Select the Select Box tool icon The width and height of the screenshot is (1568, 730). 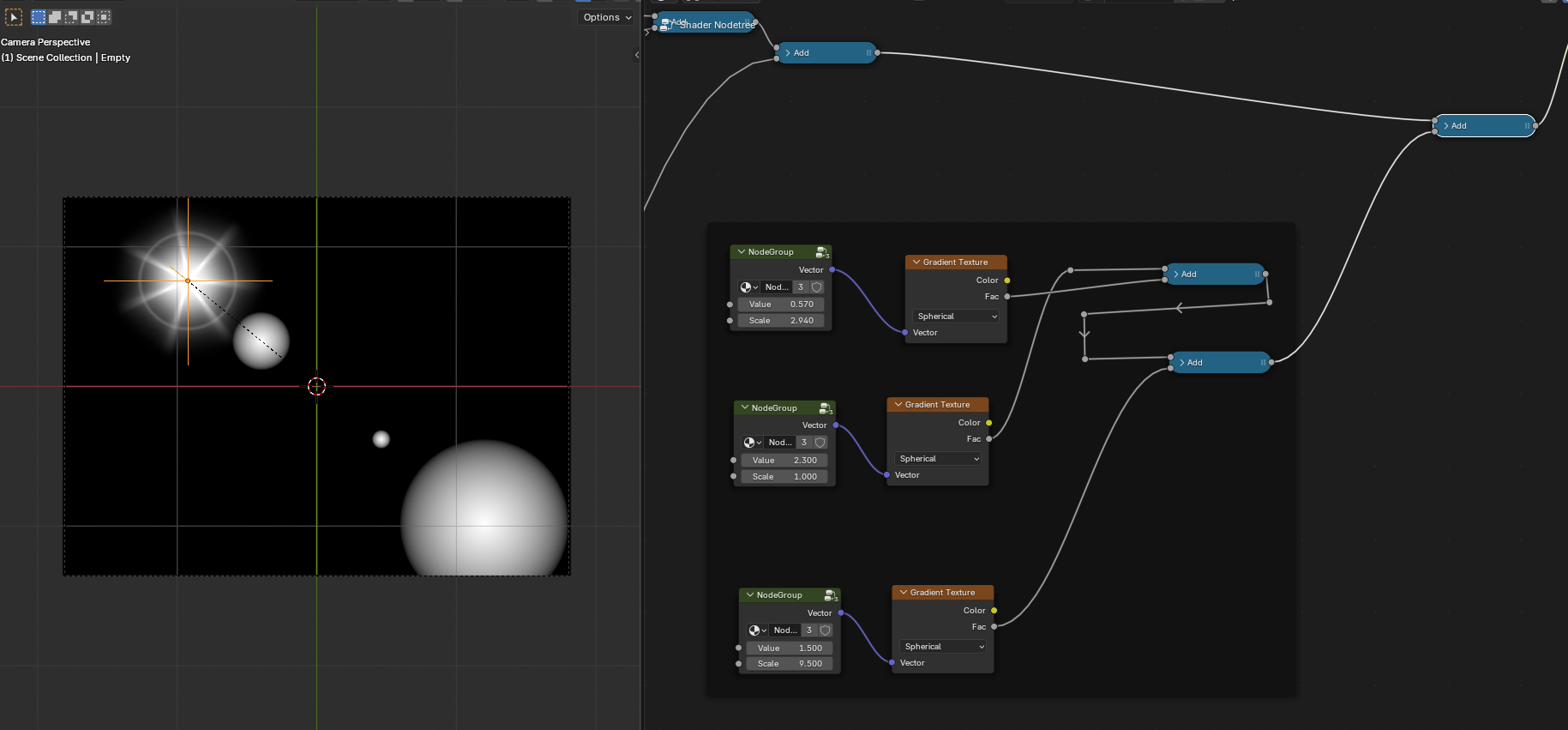(14, 17)
